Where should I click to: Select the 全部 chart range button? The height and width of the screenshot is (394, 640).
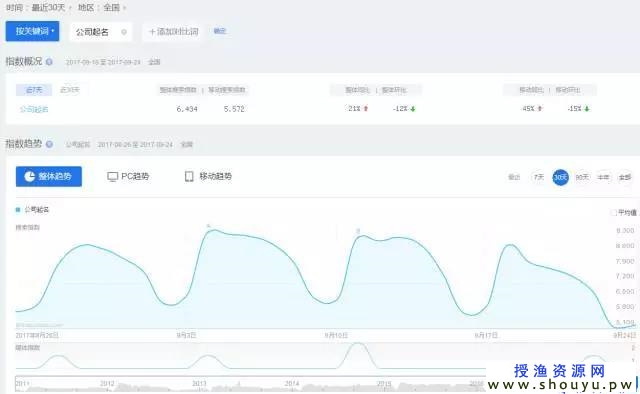click(x=625, y=177)
